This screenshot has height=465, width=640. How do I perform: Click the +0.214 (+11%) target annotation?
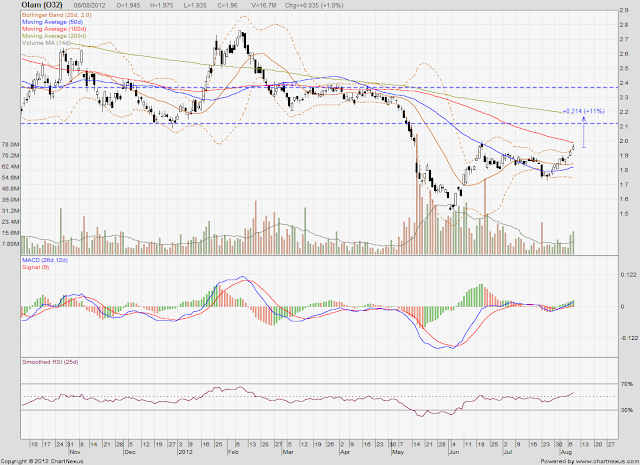click(583, 111)
